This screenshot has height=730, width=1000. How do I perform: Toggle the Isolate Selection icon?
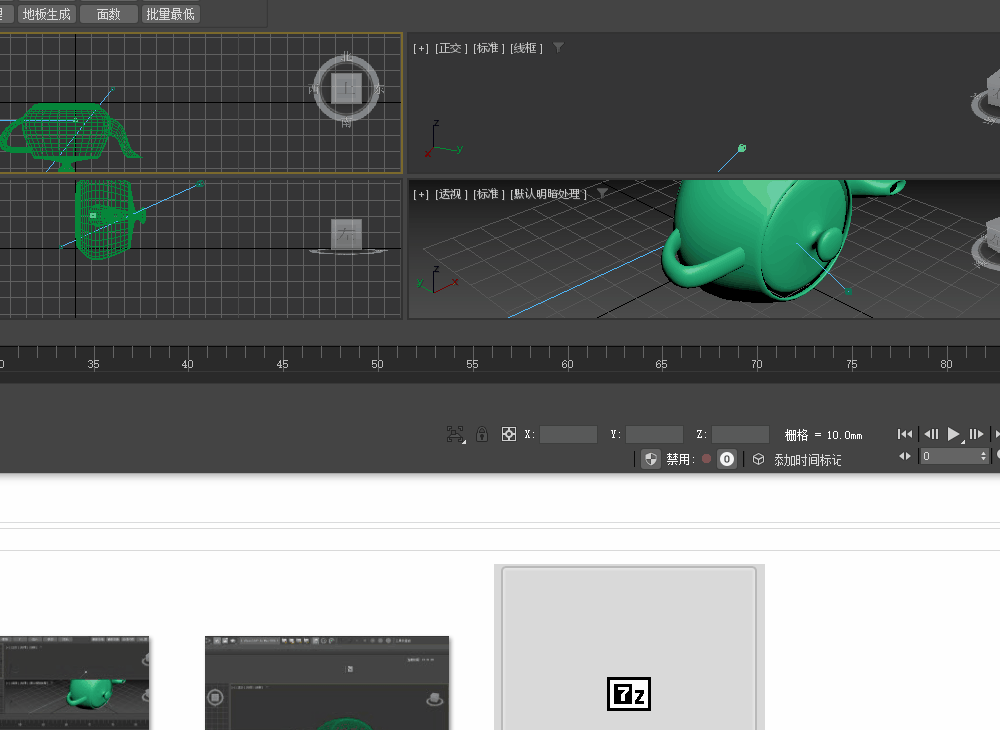(455, 434)
